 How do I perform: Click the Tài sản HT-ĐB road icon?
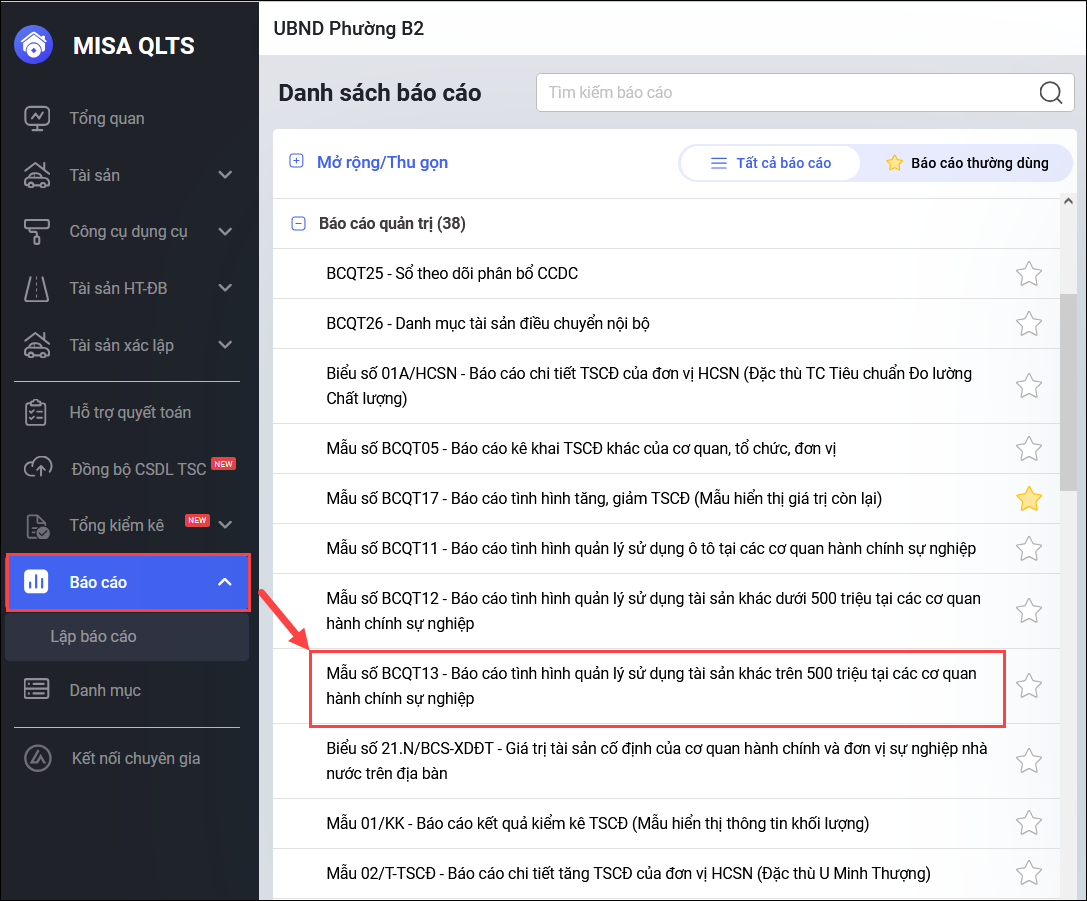(x=37, y=288)
